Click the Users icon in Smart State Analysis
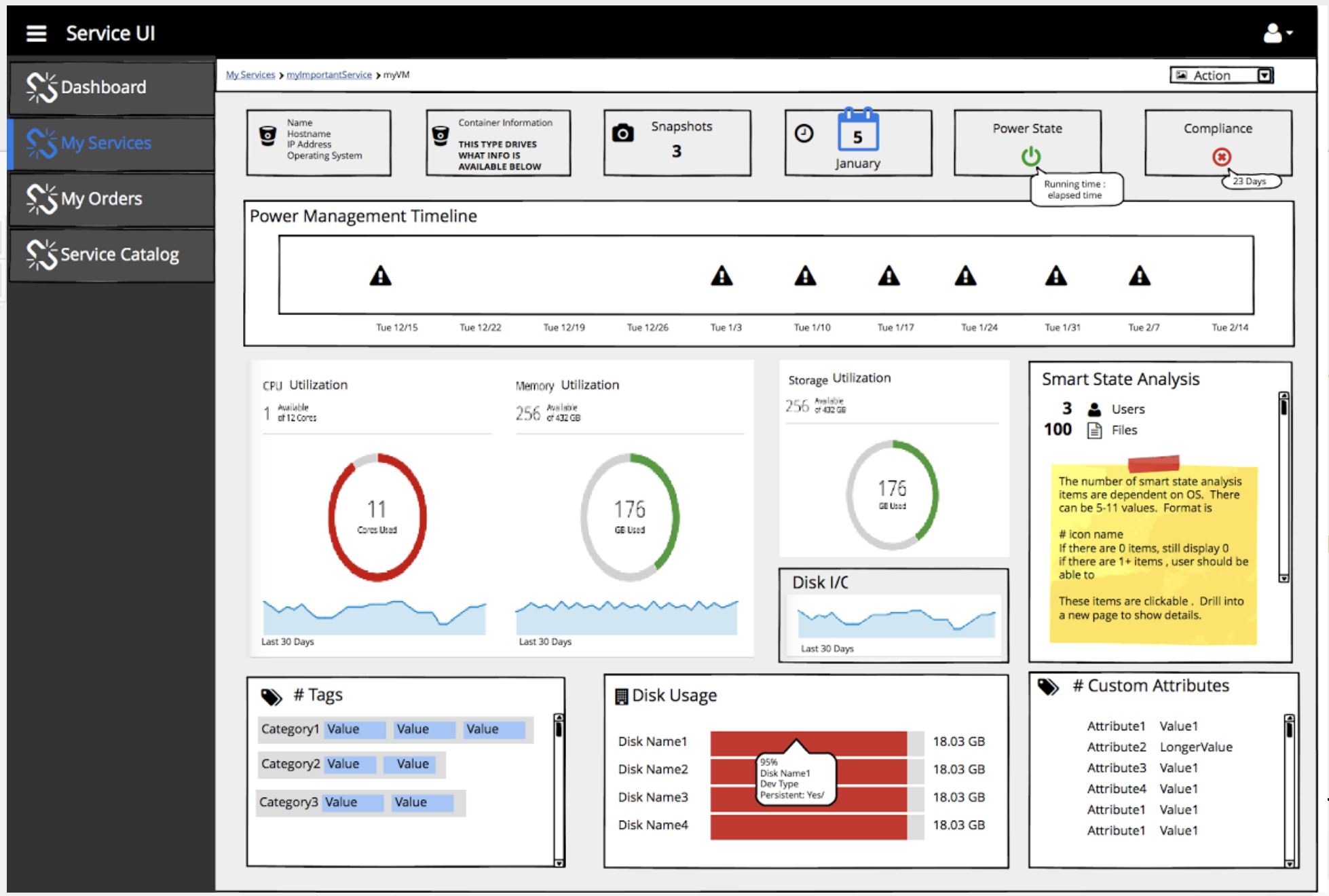The height and width of the screenshot is (896, 1329). coord(1094,409)
